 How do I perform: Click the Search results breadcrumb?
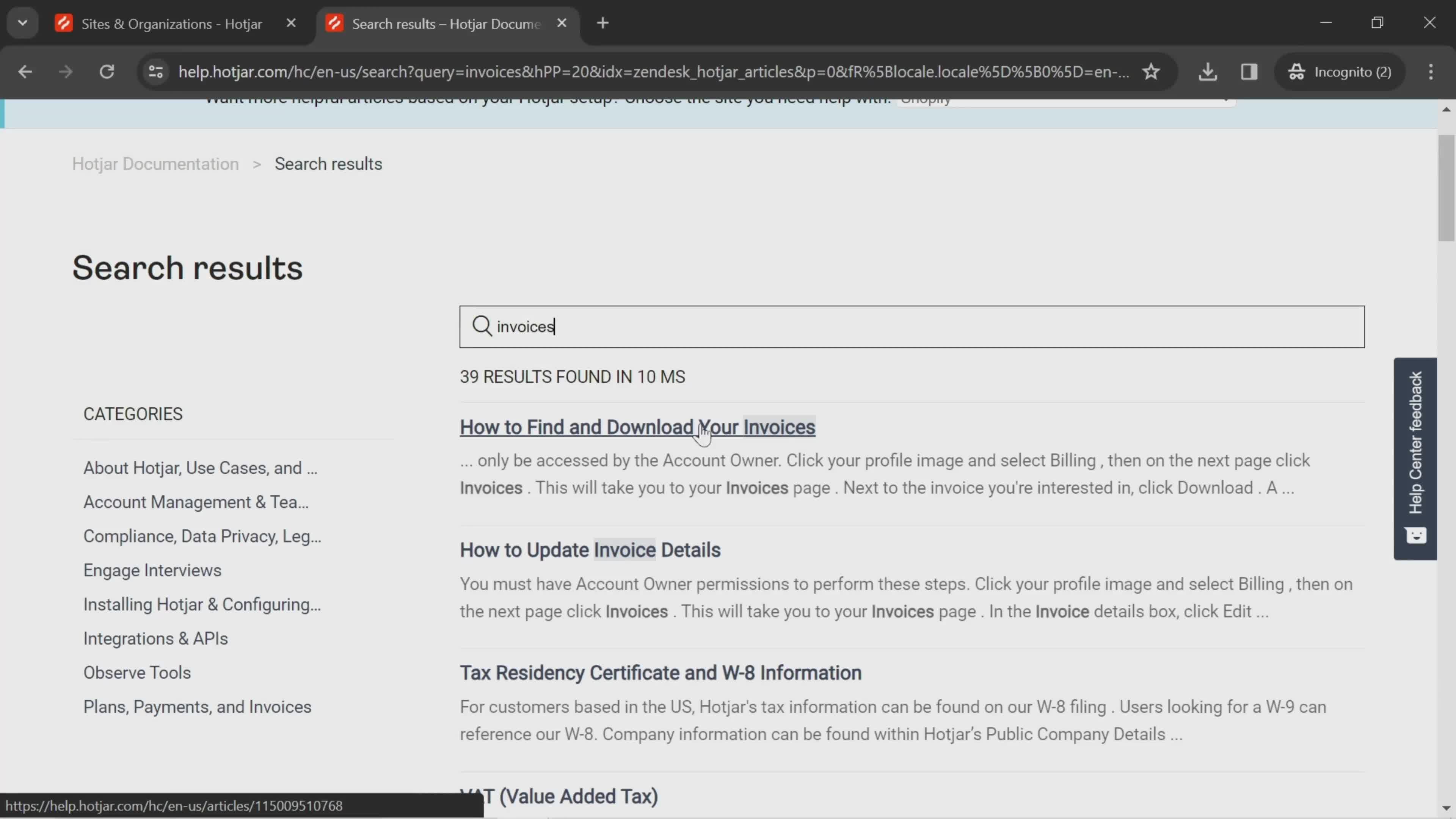point(328,164)
